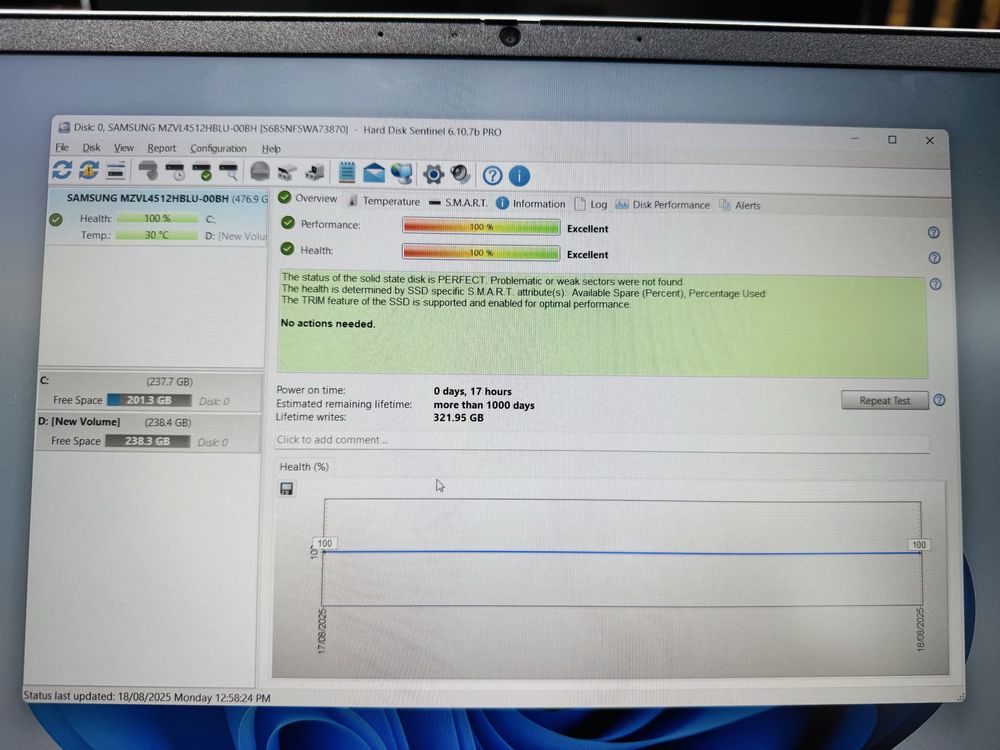Open the View menu

[124, 148]
